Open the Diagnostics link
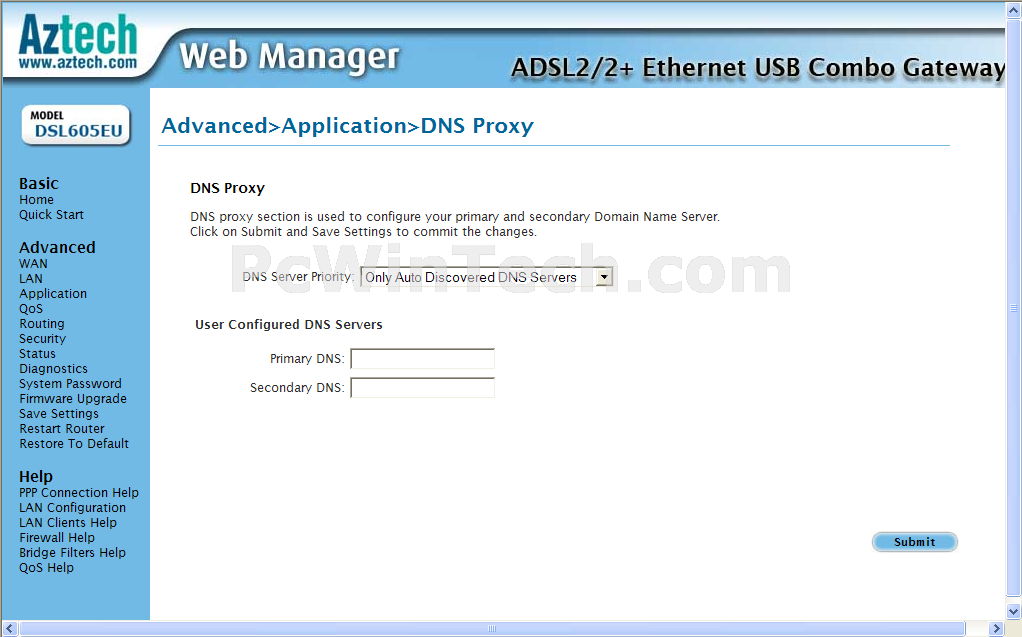Image resolution: width=1022 pixels, height=637 pixels. click(x=53, y=368)
